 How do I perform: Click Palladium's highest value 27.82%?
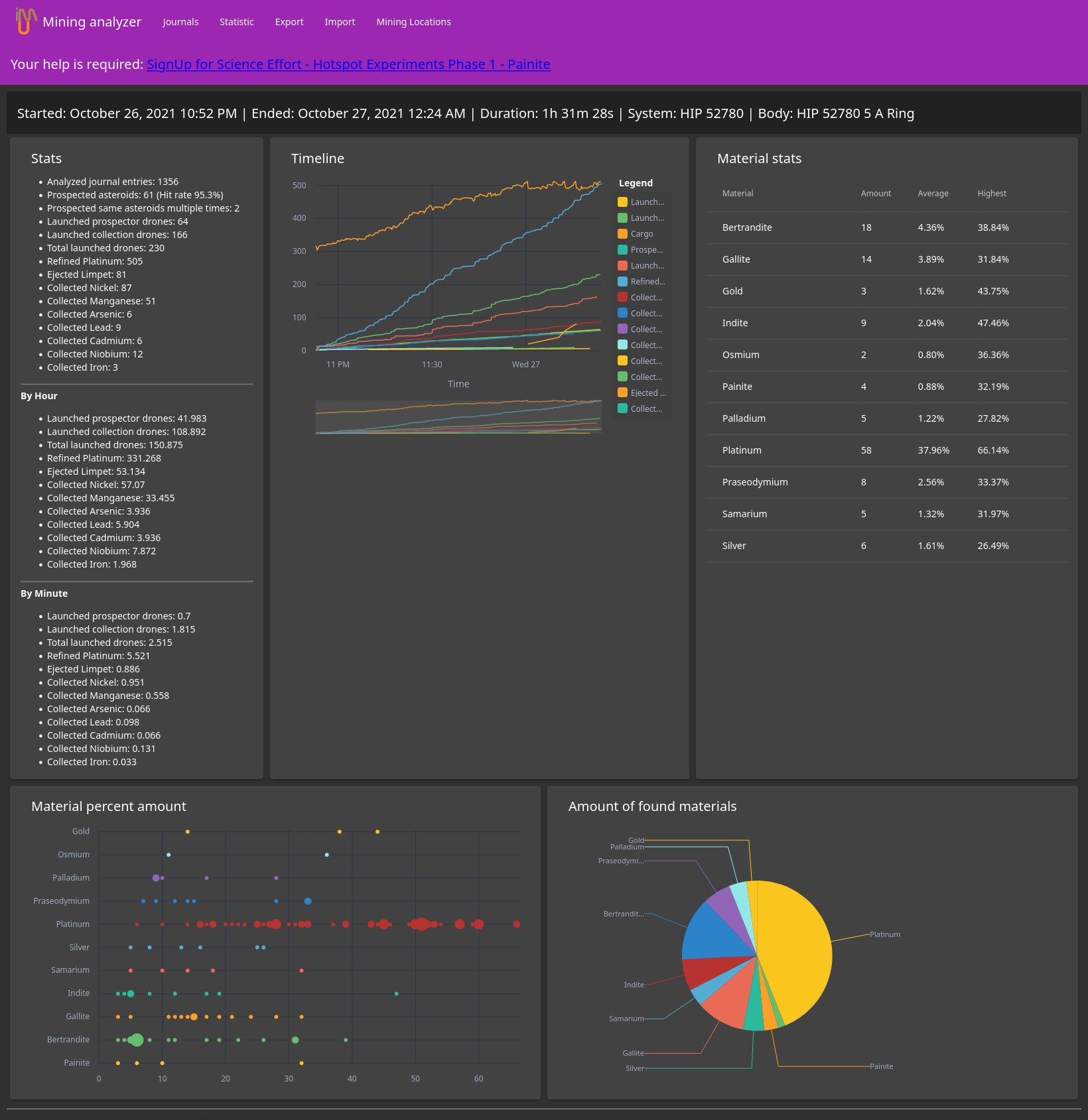[x=993, y=418]
